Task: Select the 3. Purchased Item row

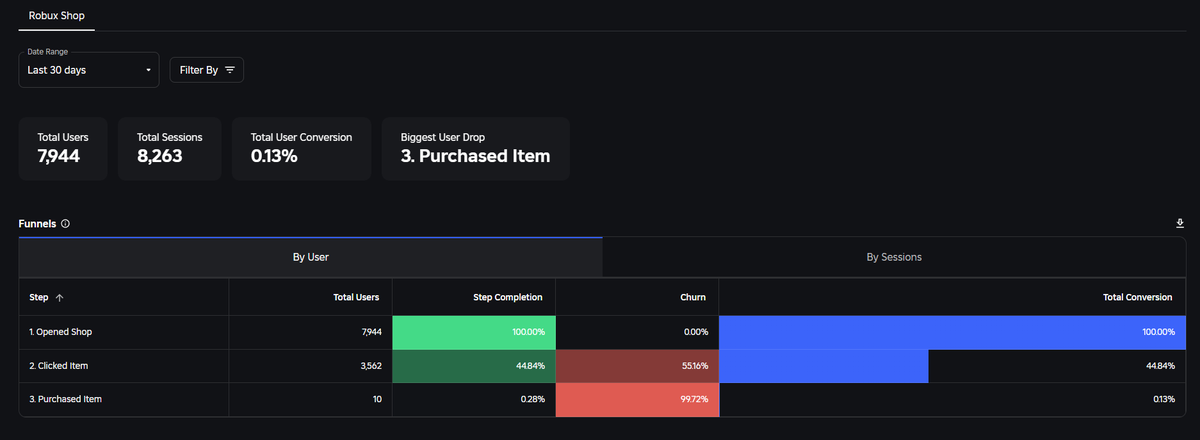Action: click(x=602, y=399)
